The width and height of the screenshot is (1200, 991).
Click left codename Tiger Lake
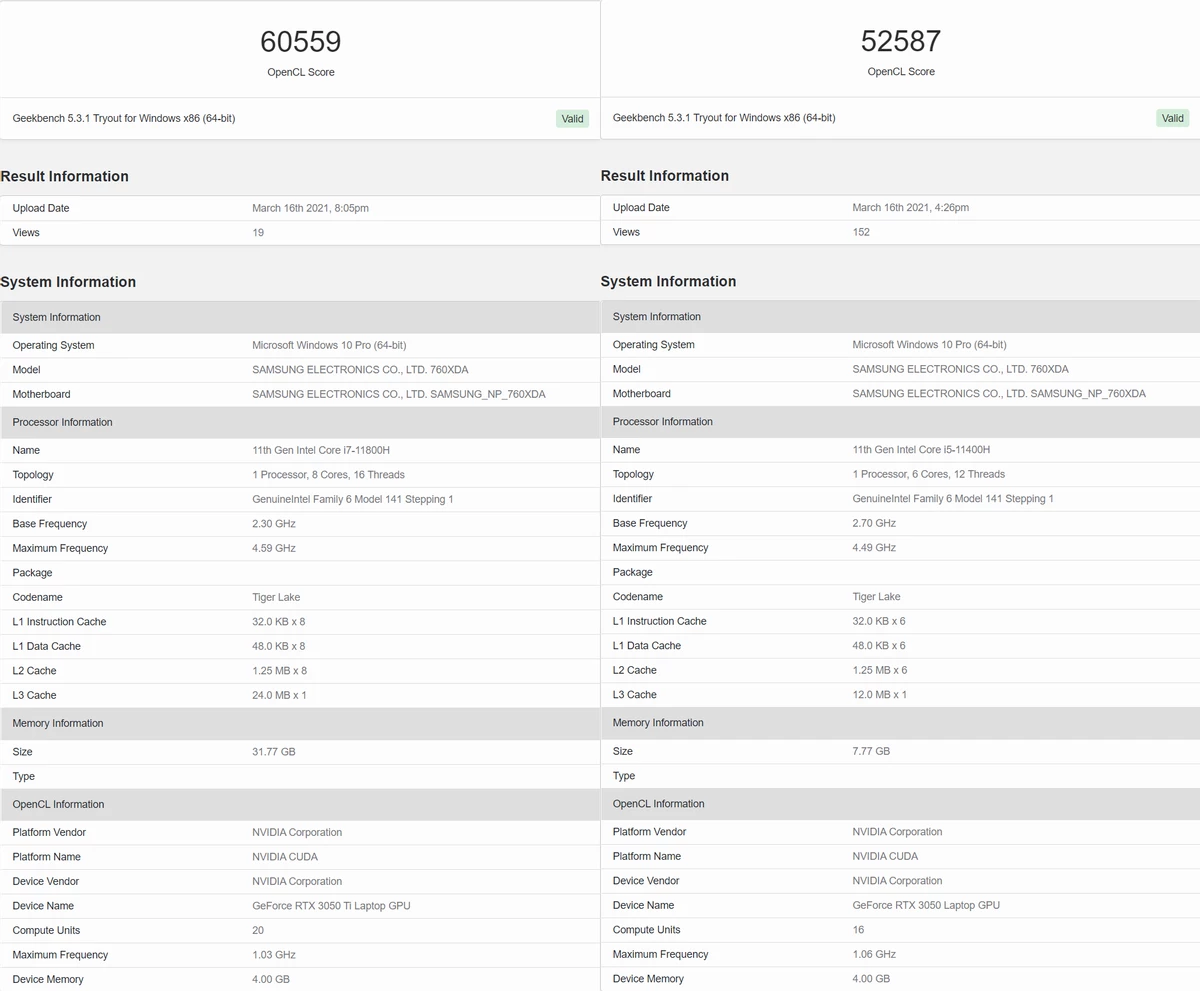click(x=276, y=598)
